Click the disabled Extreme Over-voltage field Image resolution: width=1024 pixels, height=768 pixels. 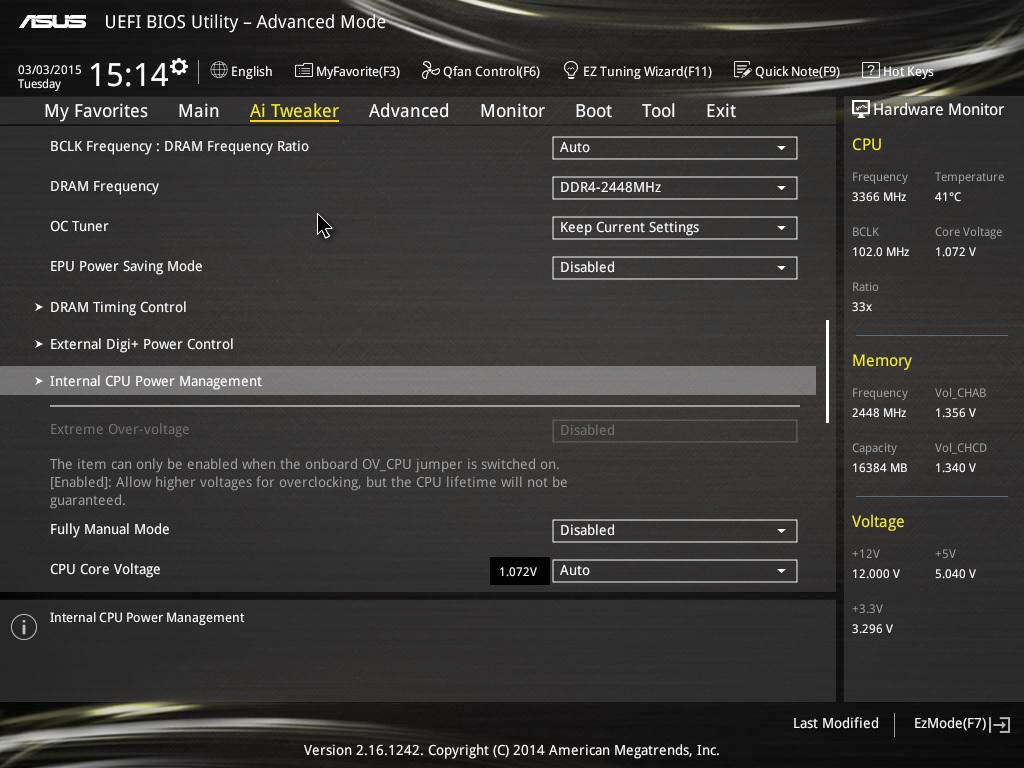(x=675, y=430)
